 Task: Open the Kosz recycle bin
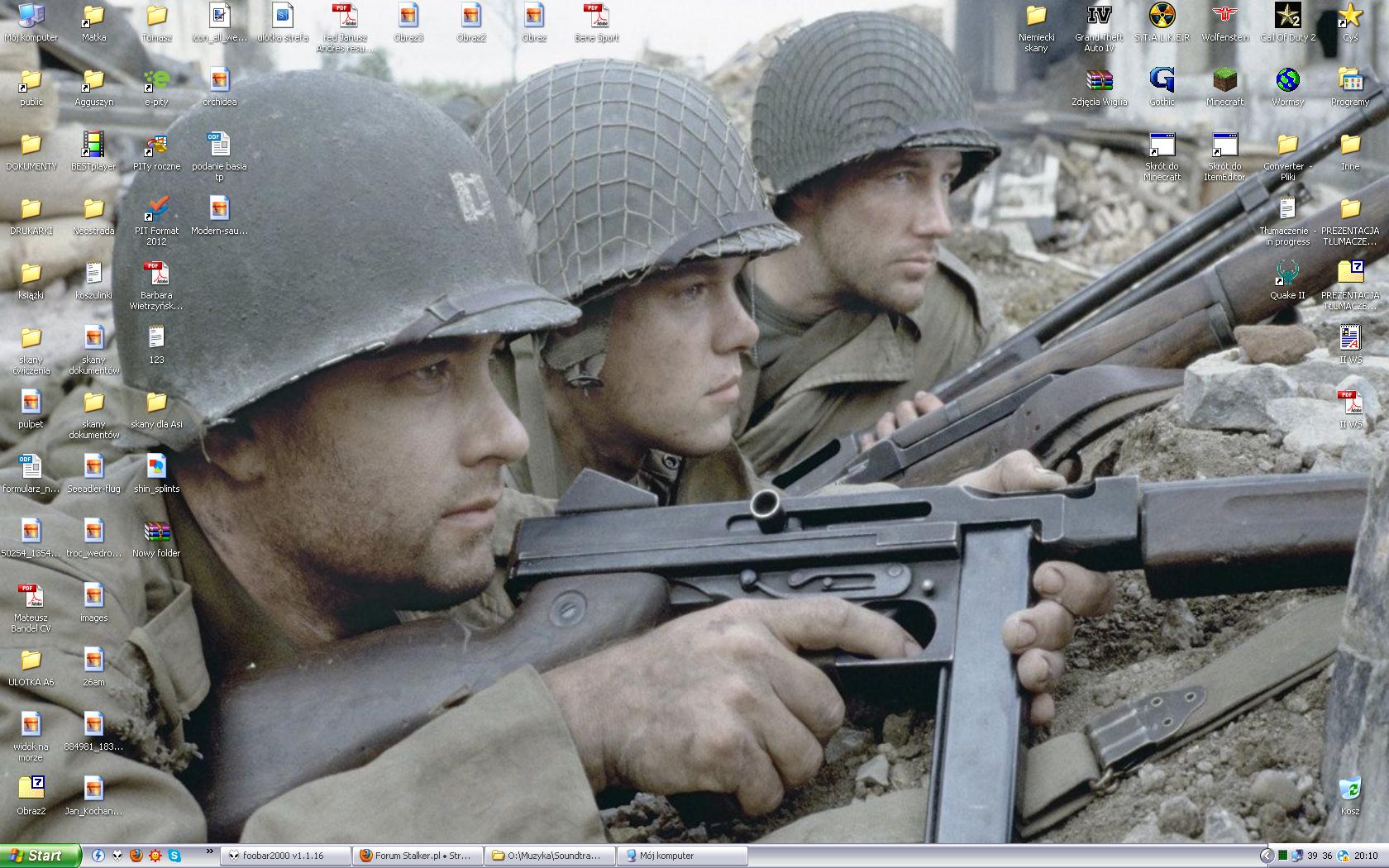point(1350,796)
